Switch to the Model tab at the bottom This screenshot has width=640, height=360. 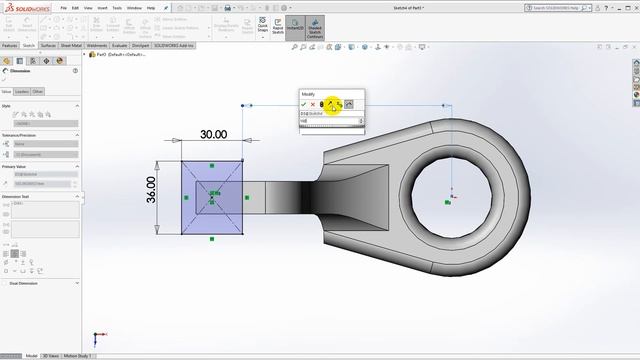tap(31, 356)
